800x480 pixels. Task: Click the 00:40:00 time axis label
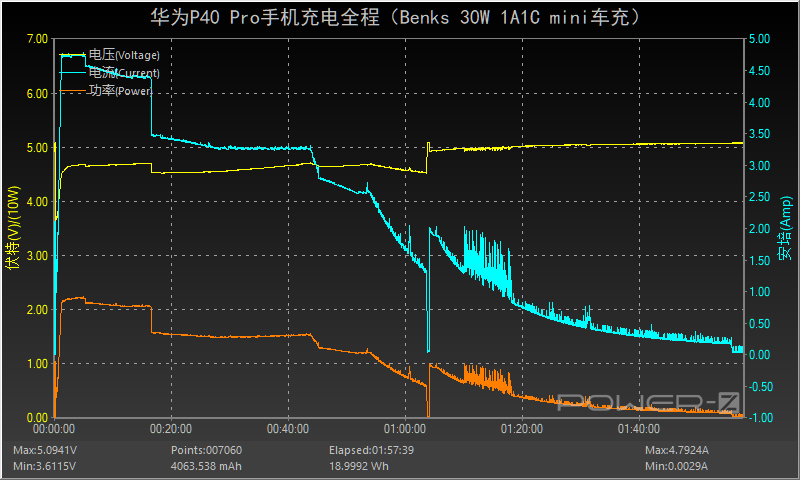(x=288, y=429)
